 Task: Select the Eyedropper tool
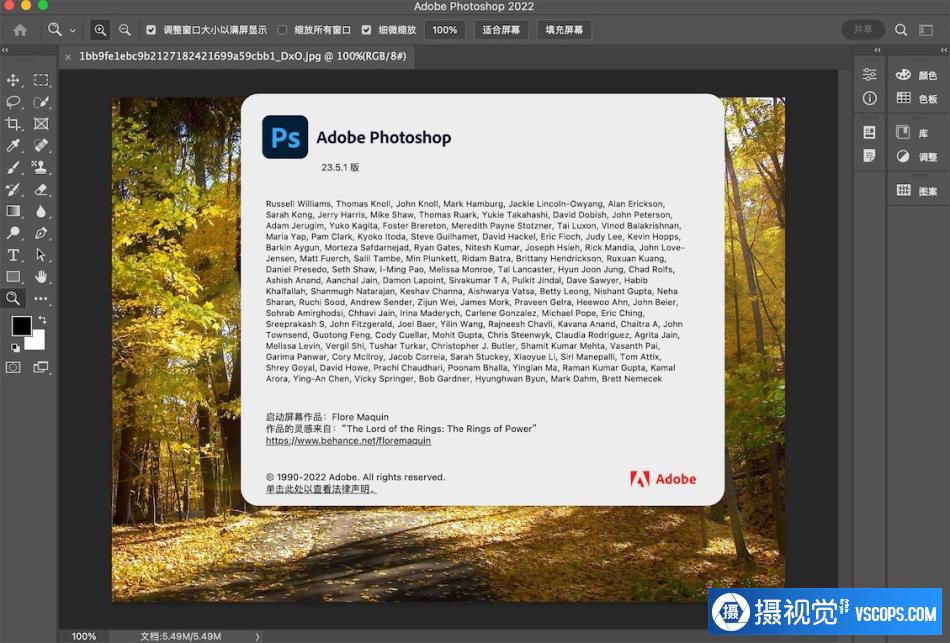point(13,145)
